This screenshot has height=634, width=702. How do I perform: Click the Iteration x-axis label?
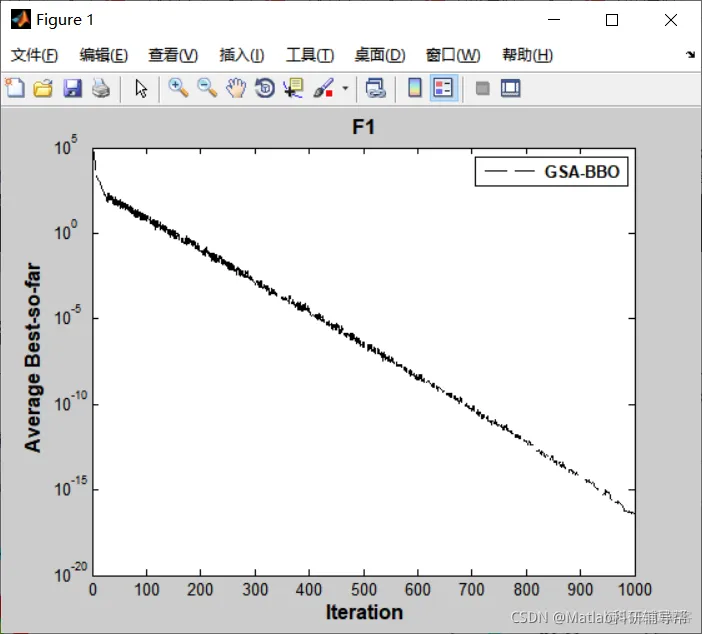(x=364, y=612)
